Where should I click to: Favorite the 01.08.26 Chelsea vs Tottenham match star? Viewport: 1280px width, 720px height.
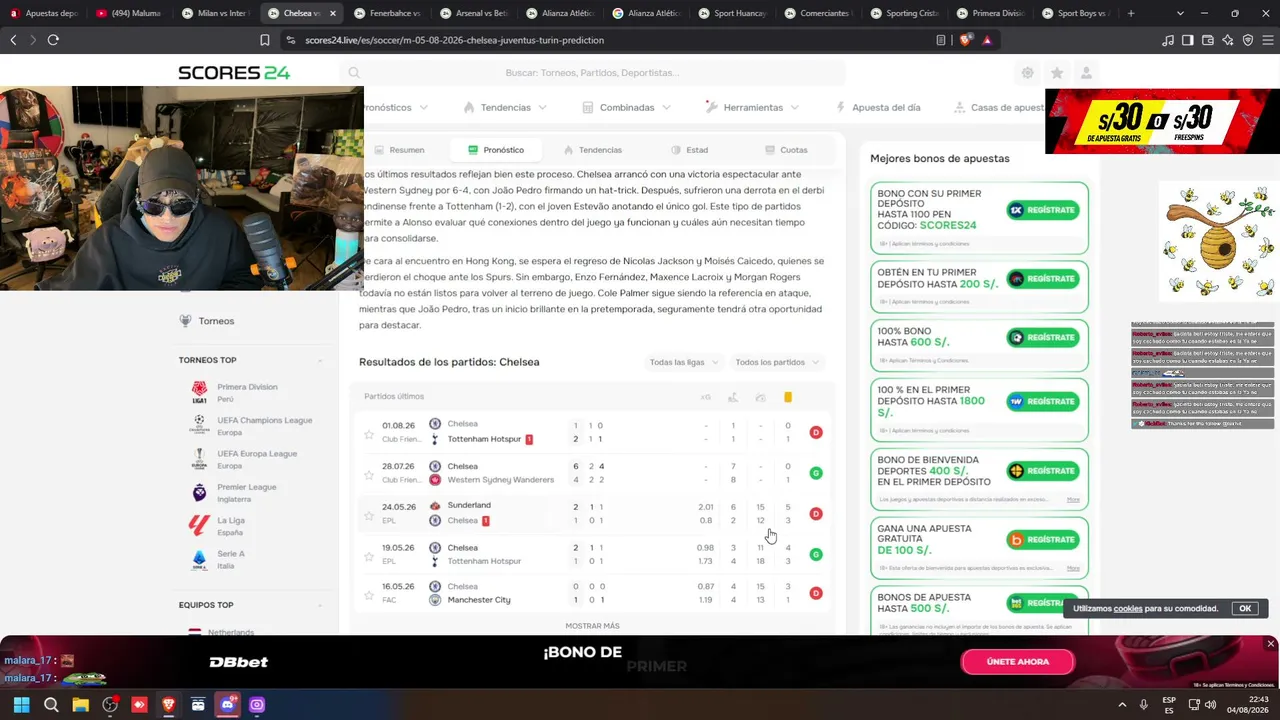click(x=369, y=434)
